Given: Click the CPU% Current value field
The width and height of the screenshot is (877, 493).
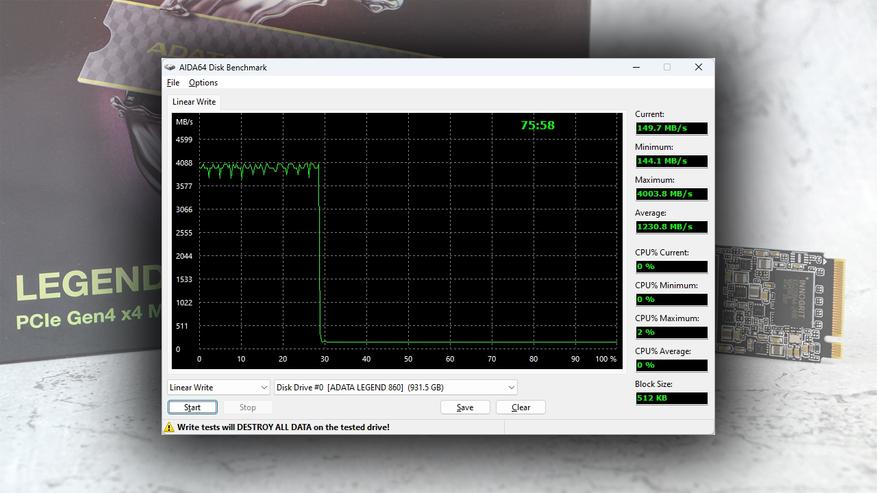Looking at the screenshot, I should click(671, 267).
